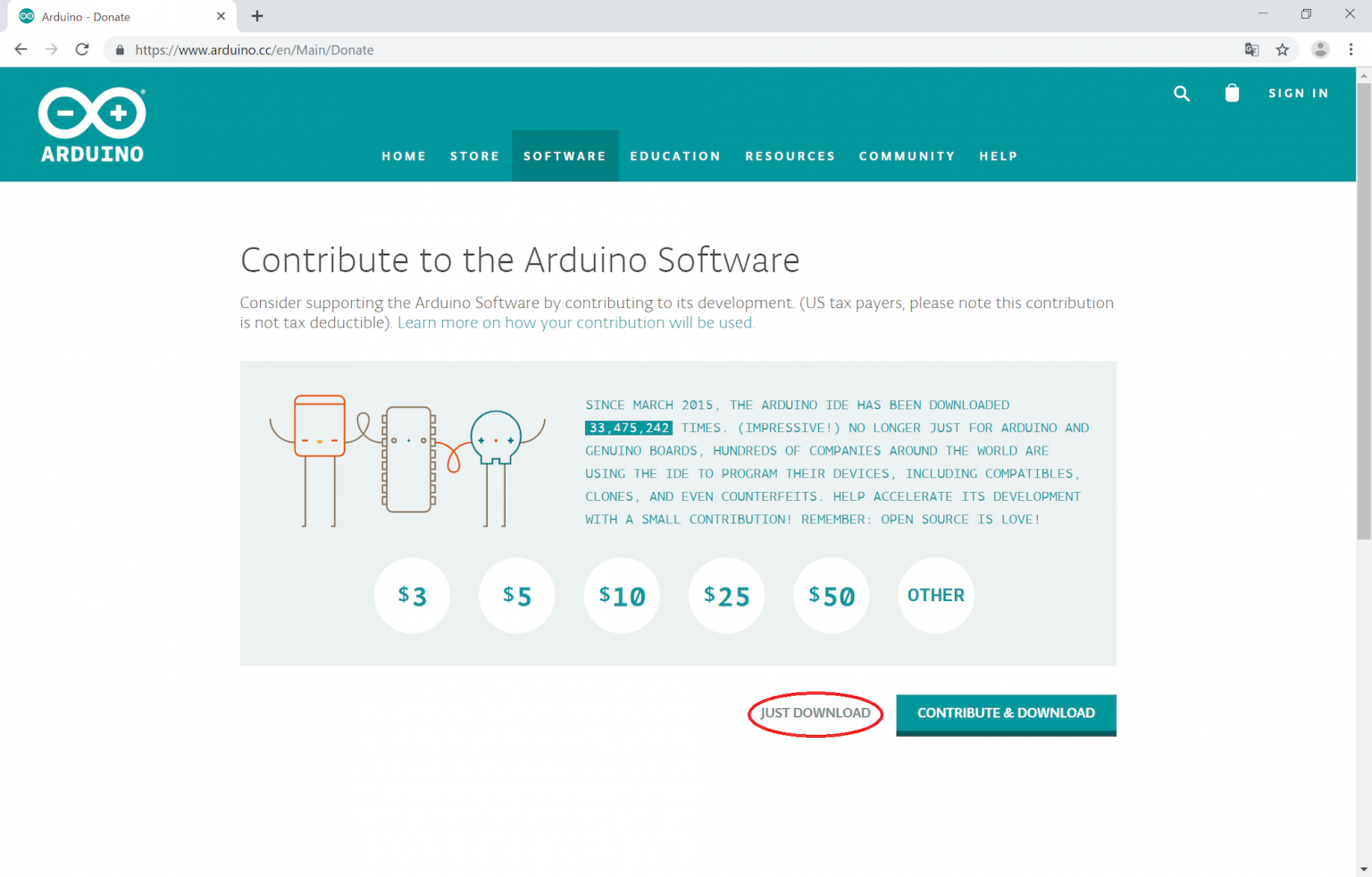
Task: Select the $25 donation amount
Action: 726,596
